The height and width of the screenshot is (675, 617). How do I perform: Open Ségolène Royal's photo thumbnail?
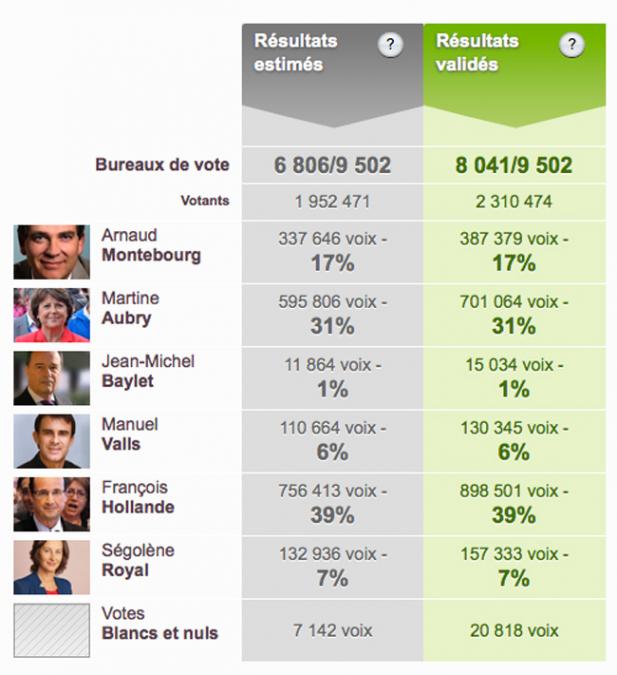(52, 567)
